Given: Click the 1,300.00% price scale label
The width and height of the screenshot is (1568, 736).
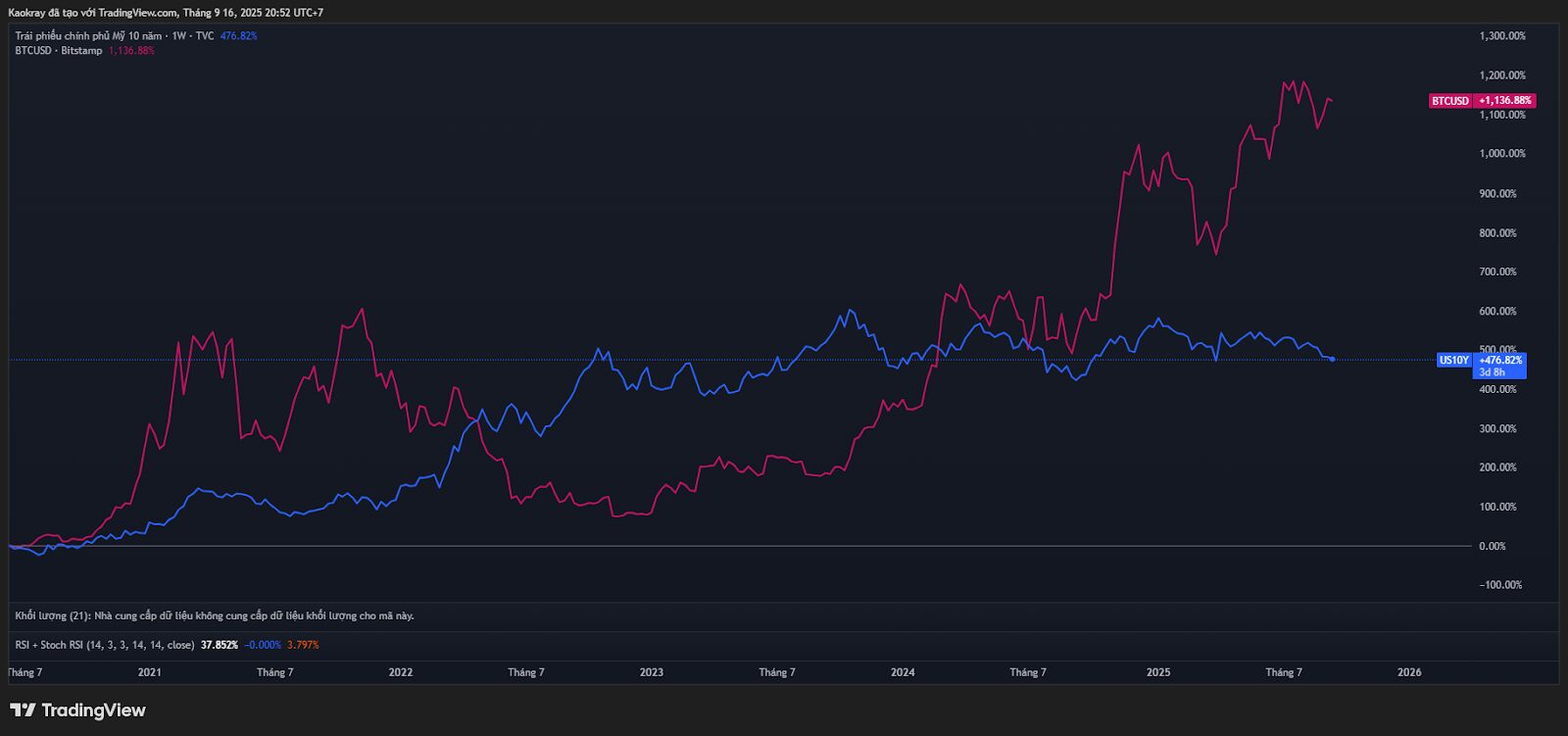Looking at the screenshot, I should point(1502,36).
